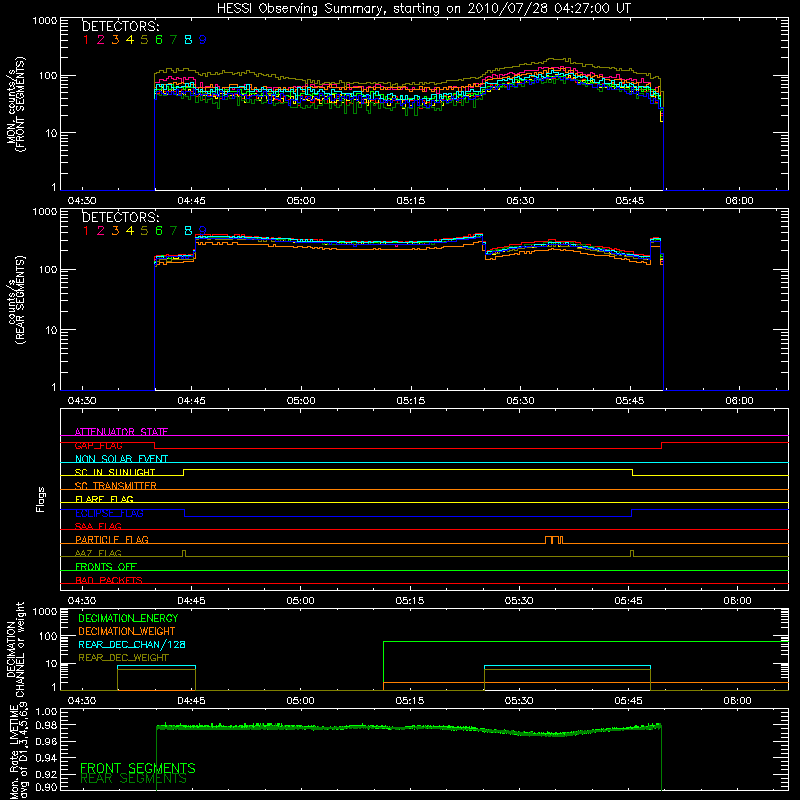Click detector 3 in front segments legend
This screenshot has height=800, width=800.
(115, 40)
